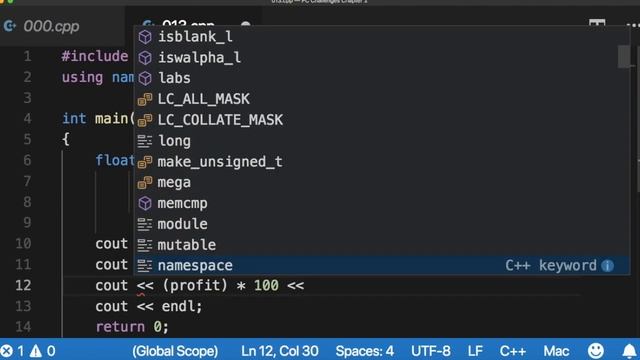
Task: Click the (Global Scope) status item
Action: tap(175, 351)
